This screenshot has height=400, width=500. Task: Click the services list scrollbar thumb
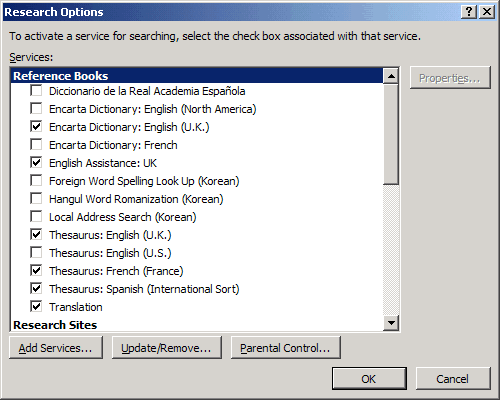pyautogui.click(x=391, y=134)
